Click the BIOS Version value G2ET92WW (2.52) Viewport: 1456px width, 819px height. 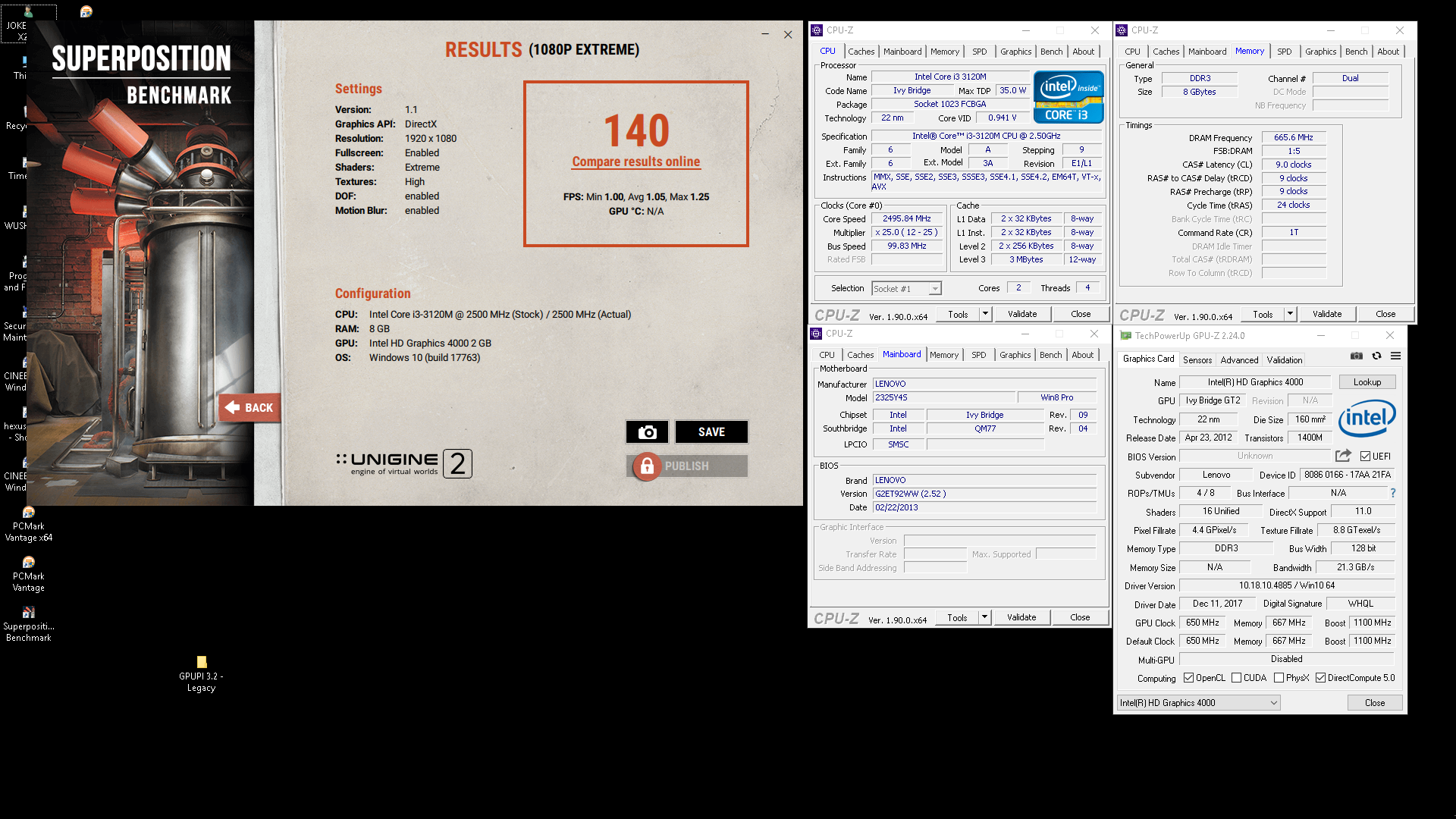[984, 494]
